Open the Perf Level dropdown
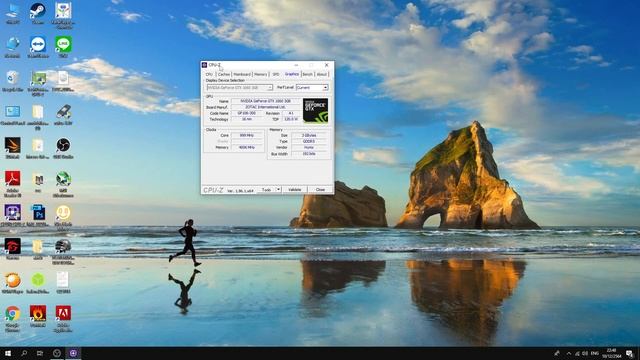The height and width of the screenshot is (360, 640). click(x=312, y=88)
